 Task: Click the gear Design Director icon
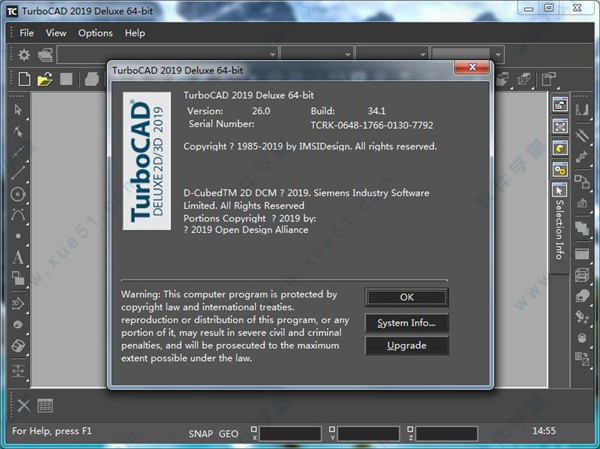coord(24,55)
